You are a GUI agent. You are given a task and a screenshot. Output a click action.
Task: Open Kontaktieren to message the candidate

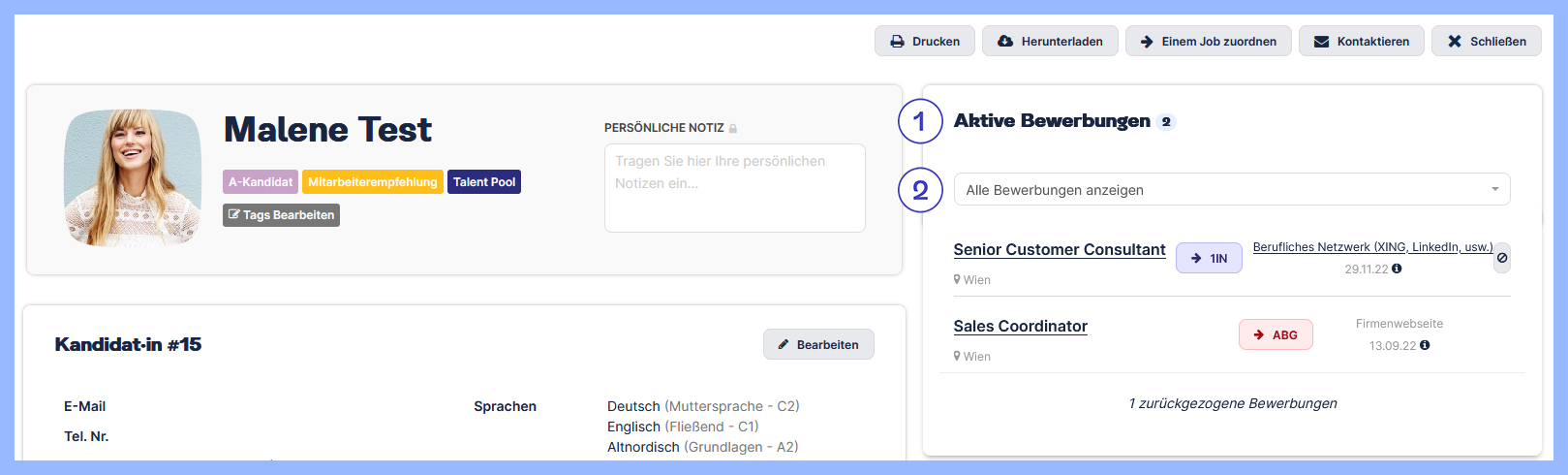pyautogui.click(x=1361, y=41)
